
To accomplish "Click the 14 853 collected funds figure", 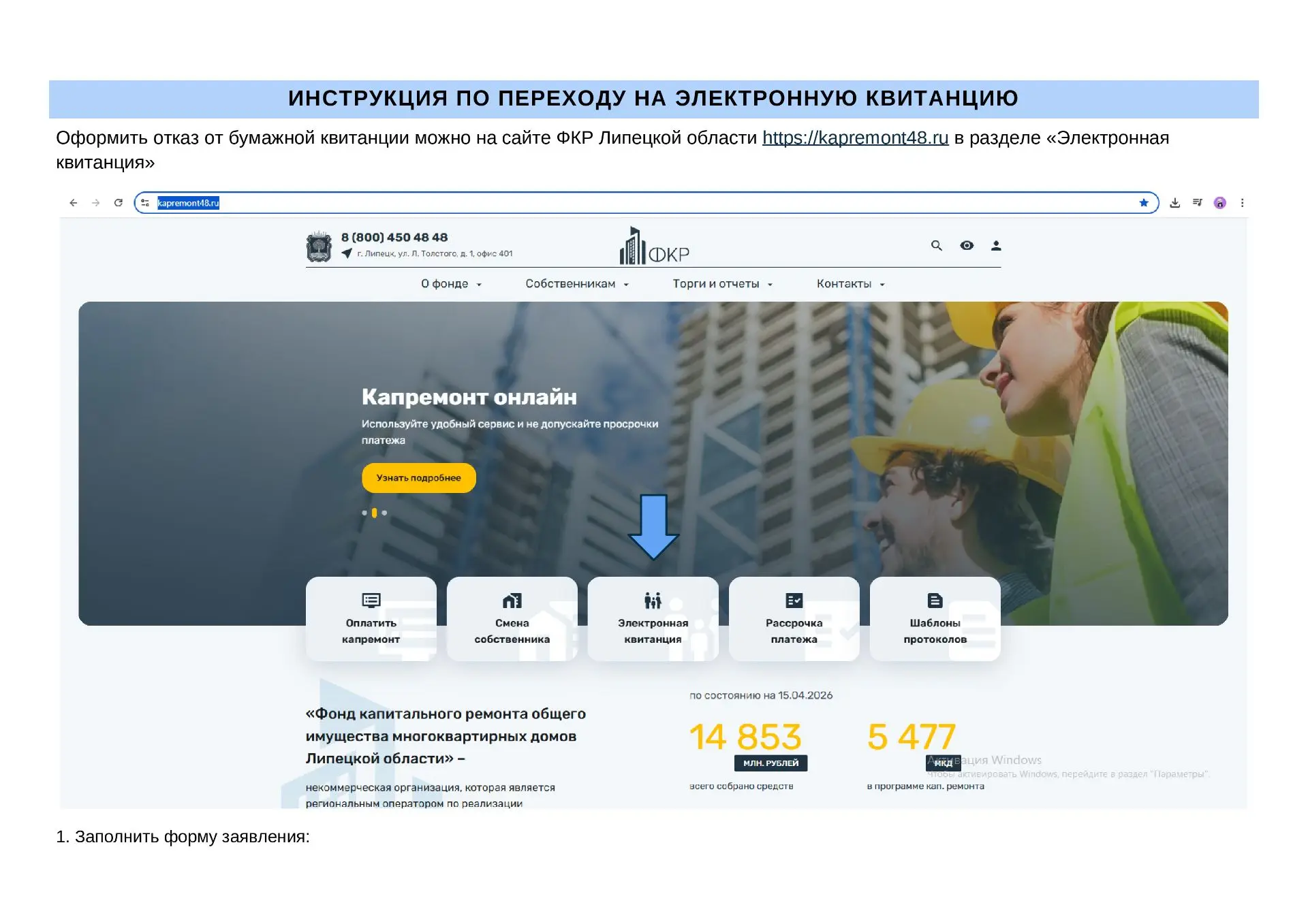I will pyautogui.click(x=745, y=737).
